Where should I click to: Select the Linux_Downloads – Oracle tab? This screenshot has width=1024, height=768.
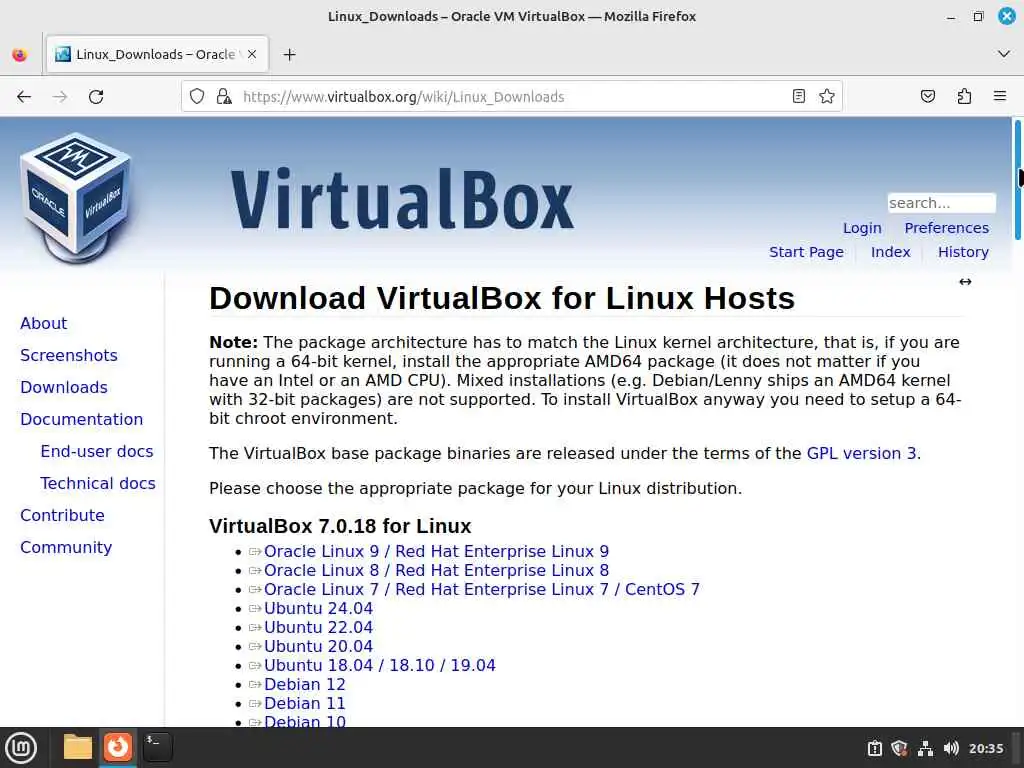point(157,54)
